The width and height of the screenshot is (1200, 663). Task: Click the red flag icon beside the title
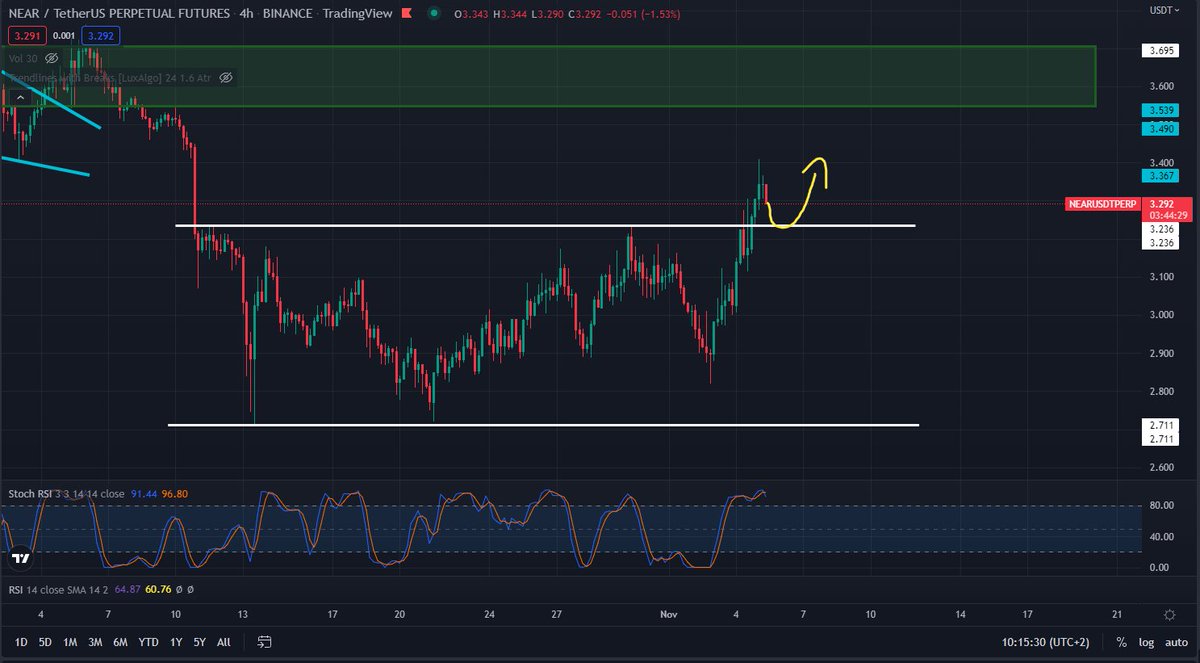tap(409, 13)
